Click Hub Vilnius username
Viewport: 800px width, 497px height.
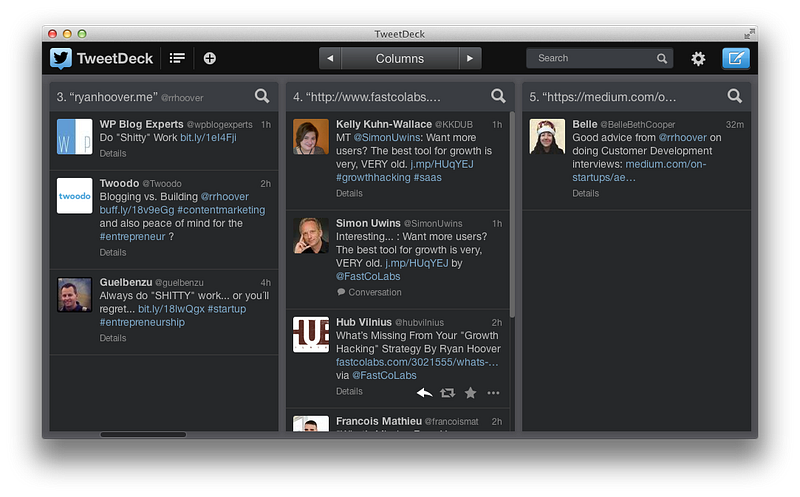tap(363, 322)
